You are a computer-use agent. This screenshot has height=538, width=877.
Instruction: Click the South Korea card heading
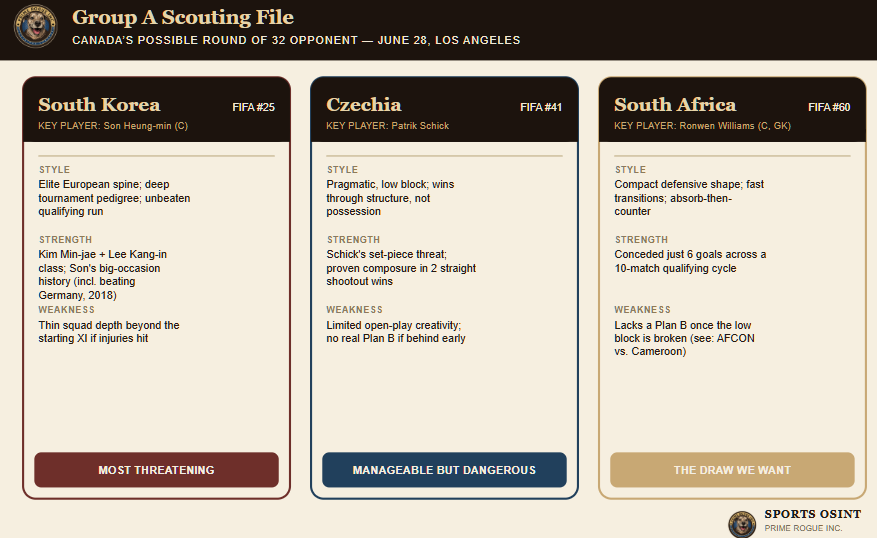[99, 105]
